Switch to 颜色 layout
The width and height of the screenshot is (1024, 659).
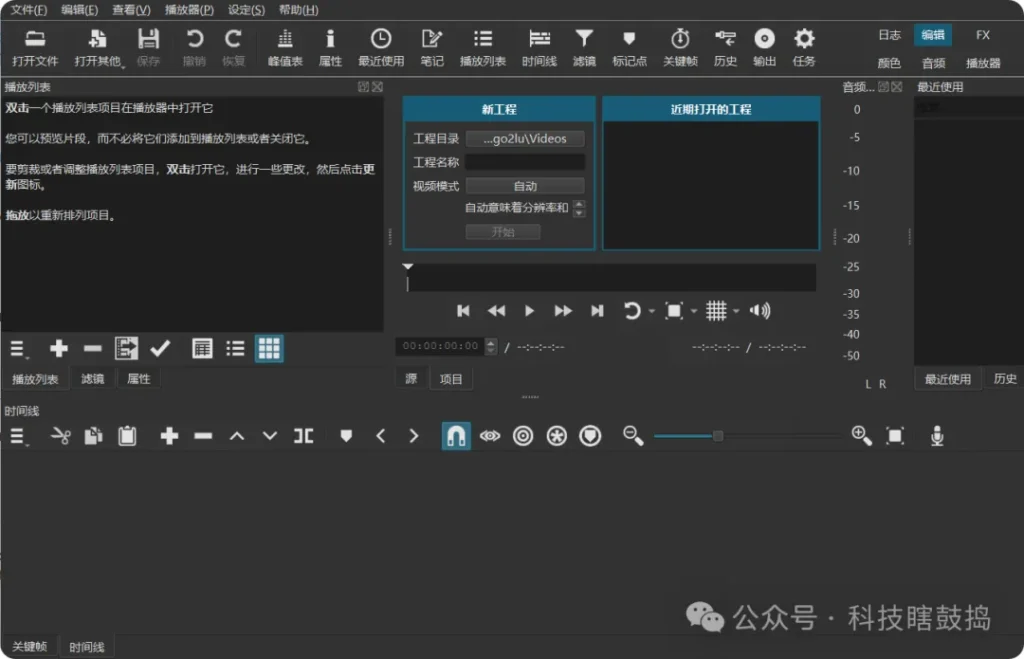[x=889, y=63]
